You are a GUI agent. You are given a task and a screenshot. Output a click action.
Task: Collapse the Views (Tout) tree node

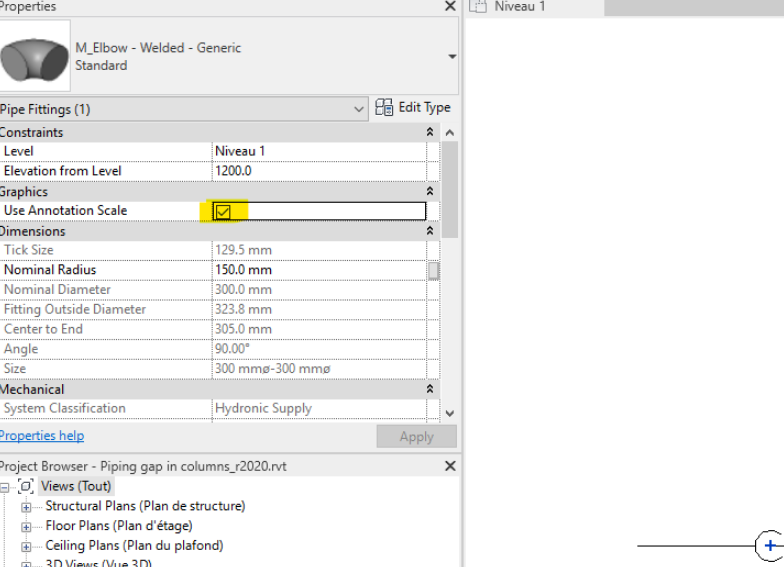4,486
